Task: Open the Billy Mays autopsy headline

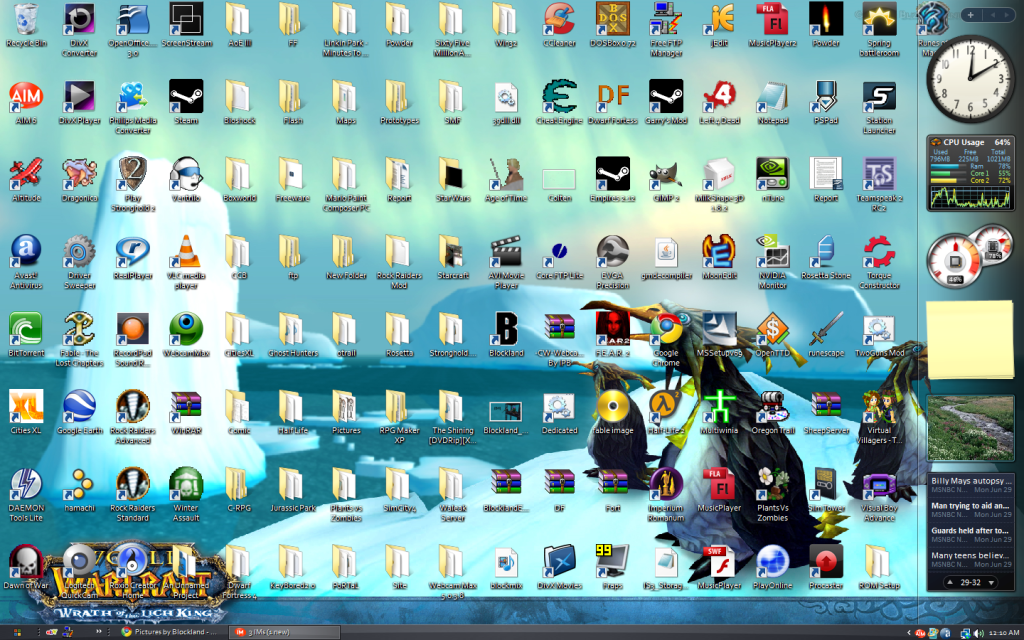Action: (971, 485)
